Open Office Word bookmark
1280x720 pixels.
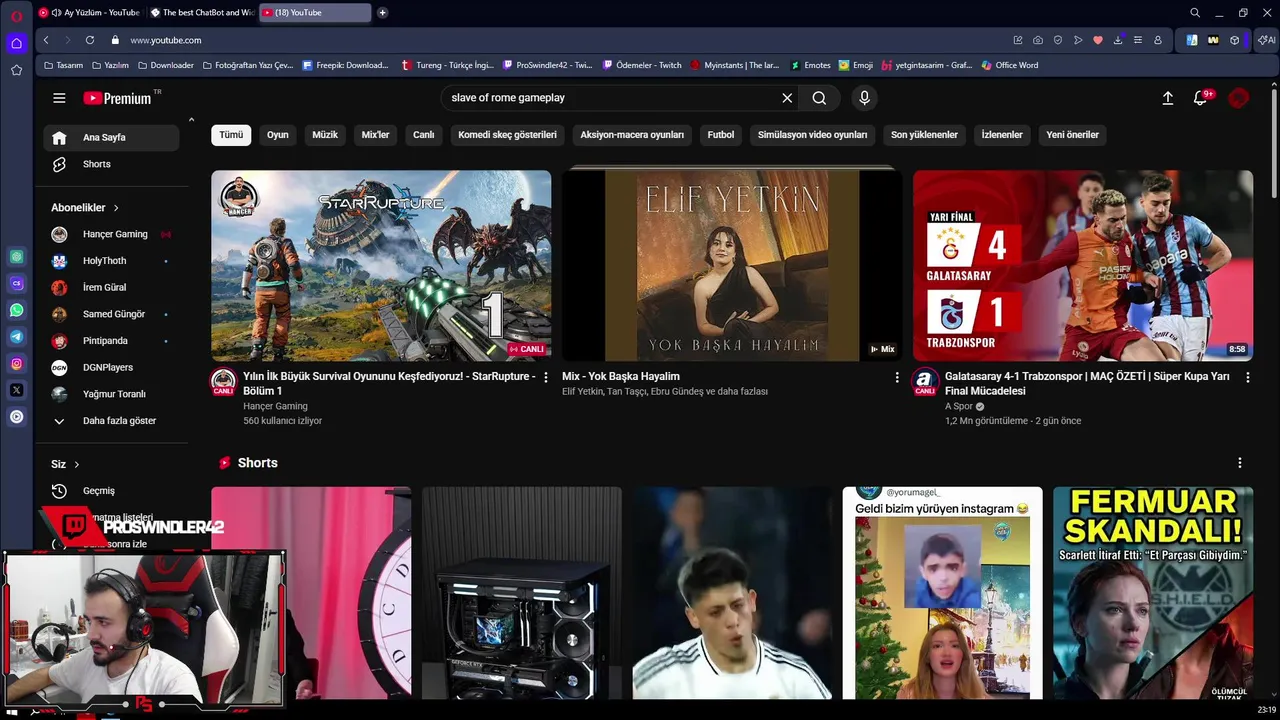click(x=1010, y=65)
